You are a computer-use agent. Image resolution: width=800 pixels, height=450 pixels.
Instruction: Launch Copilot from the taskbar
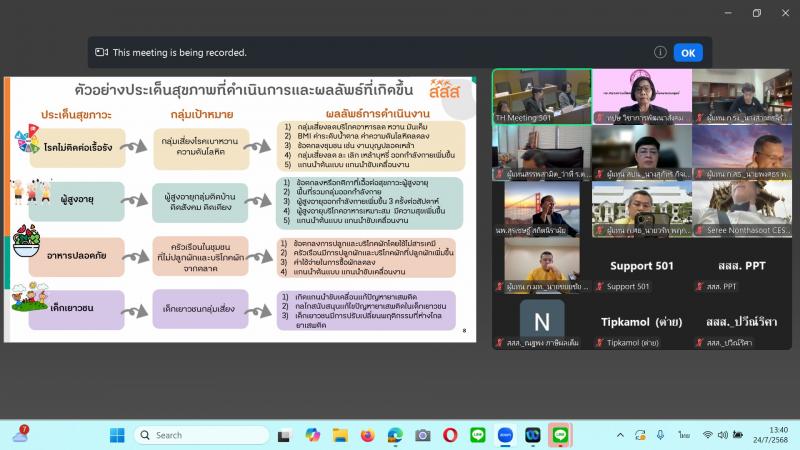pos(312,435)
